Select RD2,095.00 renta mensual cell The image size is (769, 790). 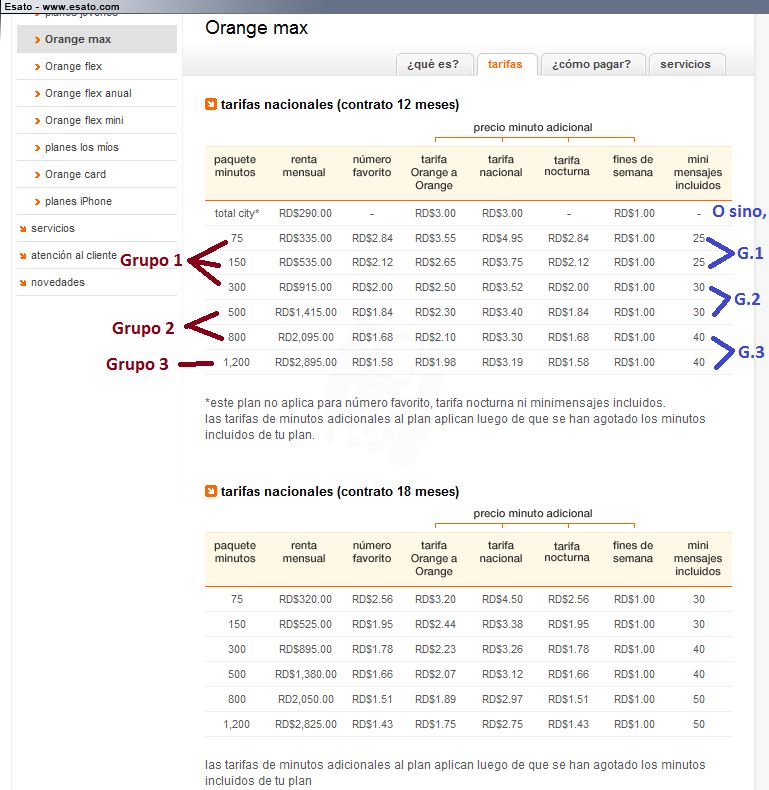306,337
